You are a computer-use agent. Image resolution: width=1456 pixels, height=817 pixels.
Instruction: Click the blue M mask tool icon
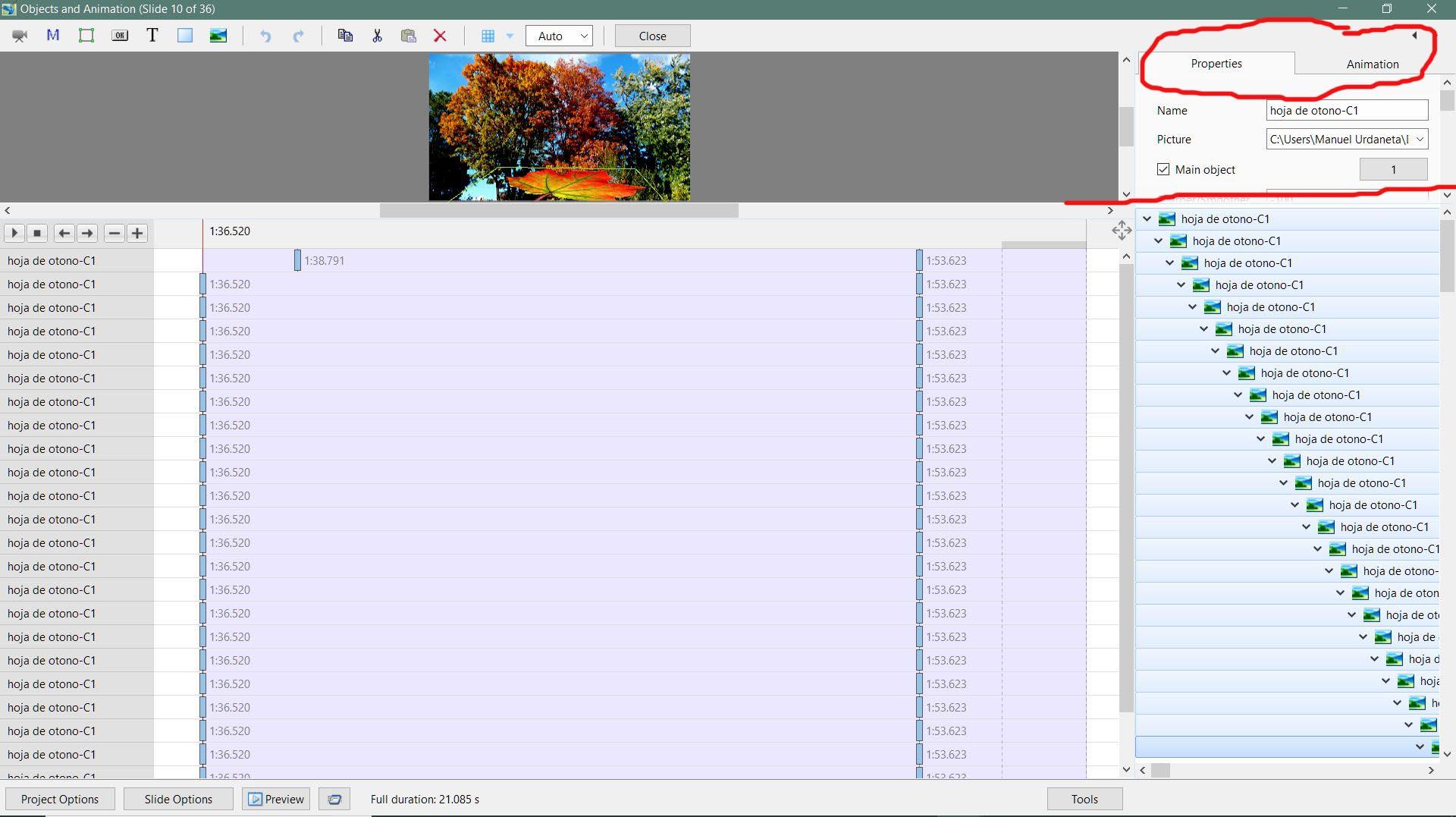coord(53,36)
